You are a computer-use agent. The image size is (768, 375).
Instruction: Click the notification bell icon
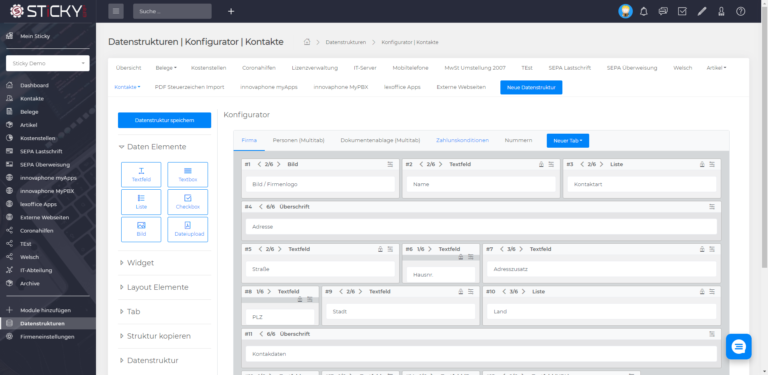[x=644, y=11]
